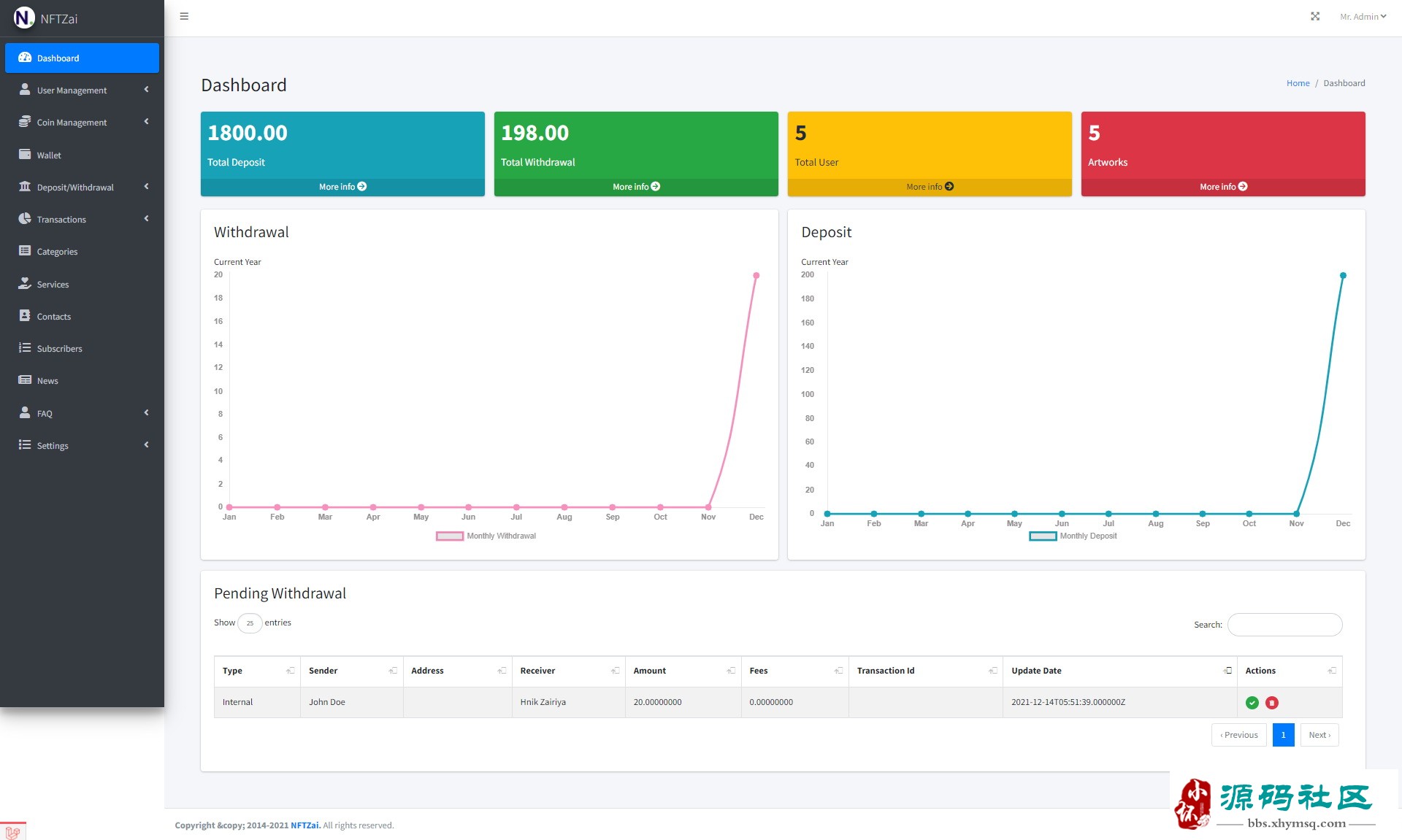Toggle Monthly Withdrawal legend in chart
The width and height of the screenshot is (1402, 840).
click(486, 536)
